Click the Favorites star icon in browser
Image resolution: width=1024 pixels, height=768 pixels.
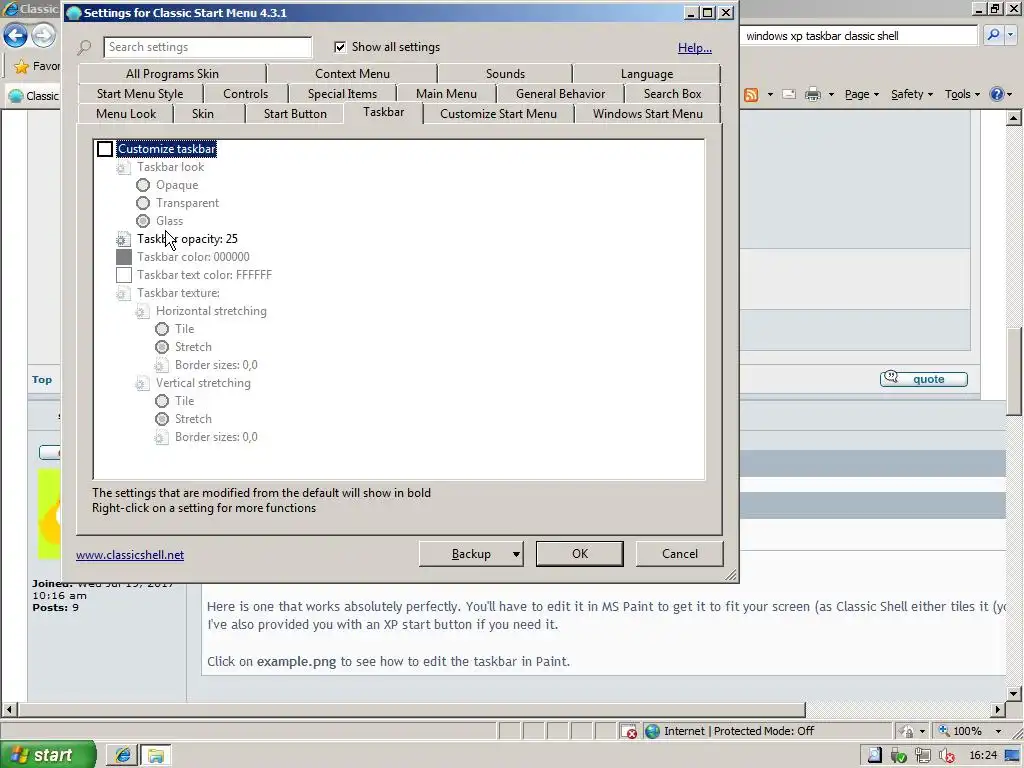click(22, 66)
